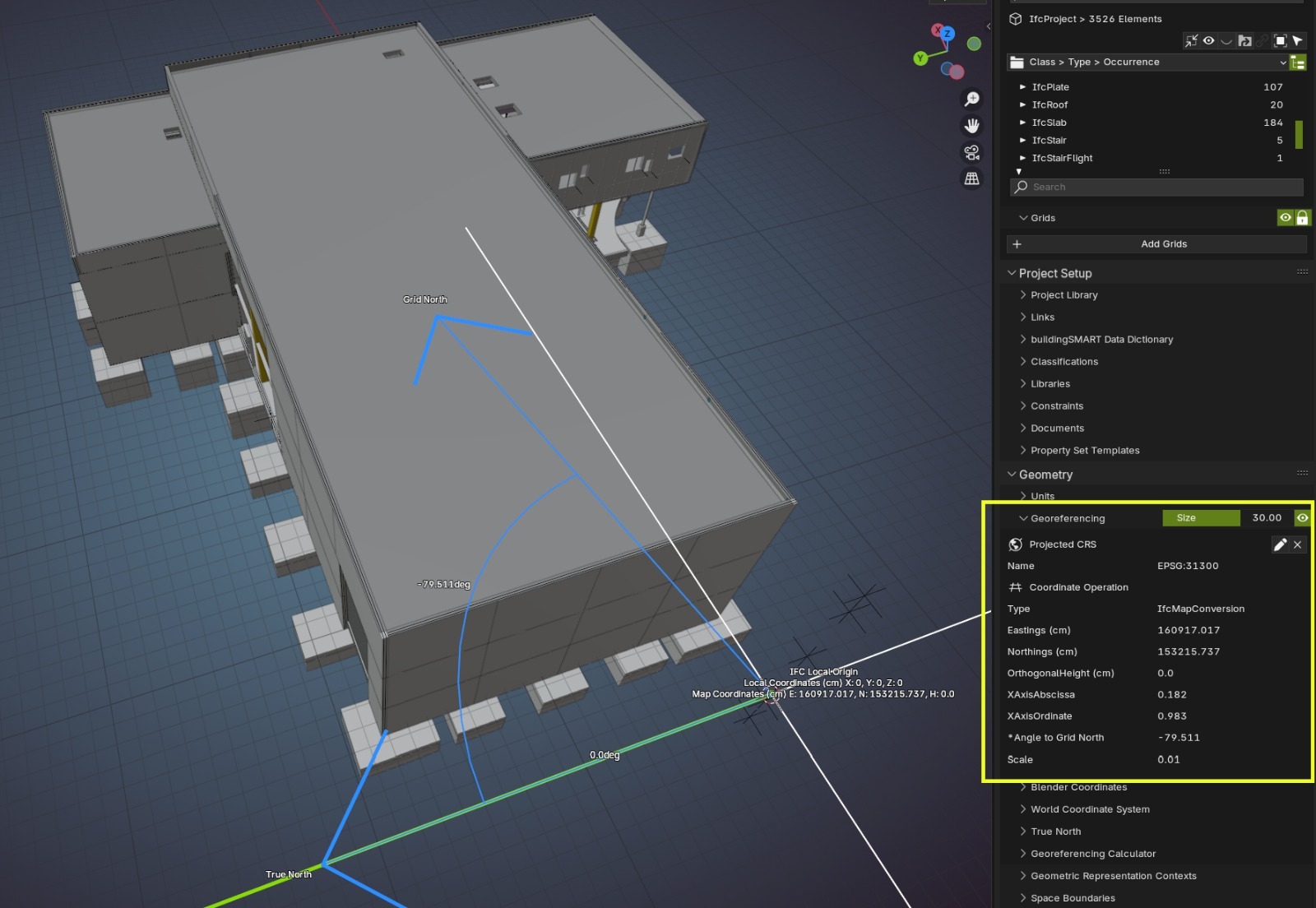Open the Georeferencing Calculator section
This screenshot has width=1316, height=908.
pyautogui.click(x=1092, y=854)
